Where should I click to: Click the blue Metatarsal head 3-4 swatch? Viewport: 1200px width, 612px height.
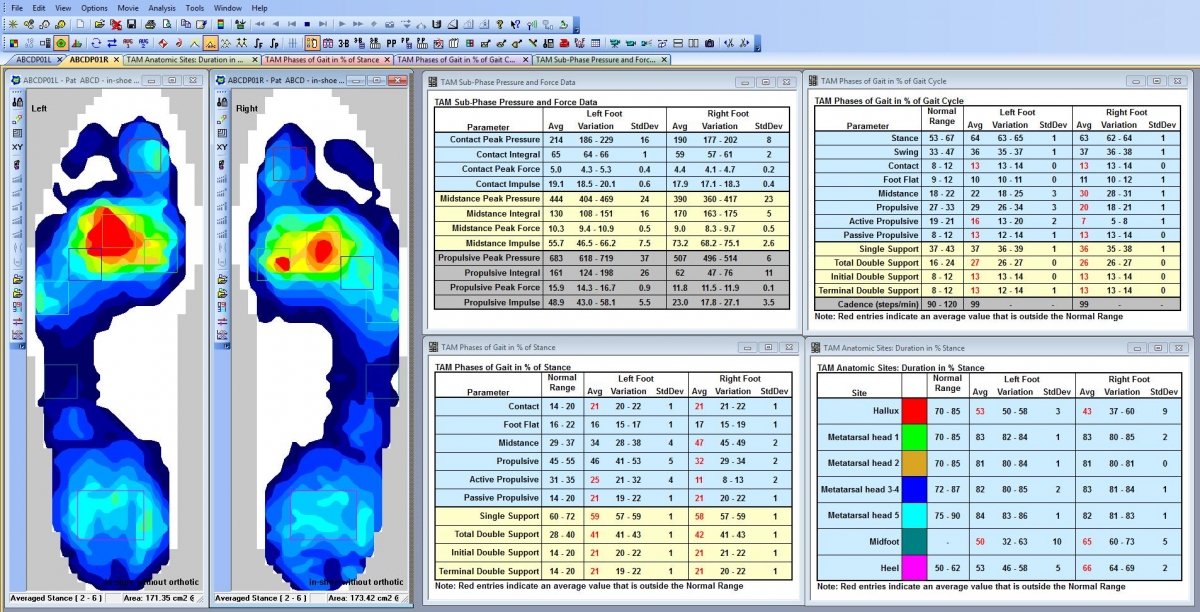tap(914, 489)
